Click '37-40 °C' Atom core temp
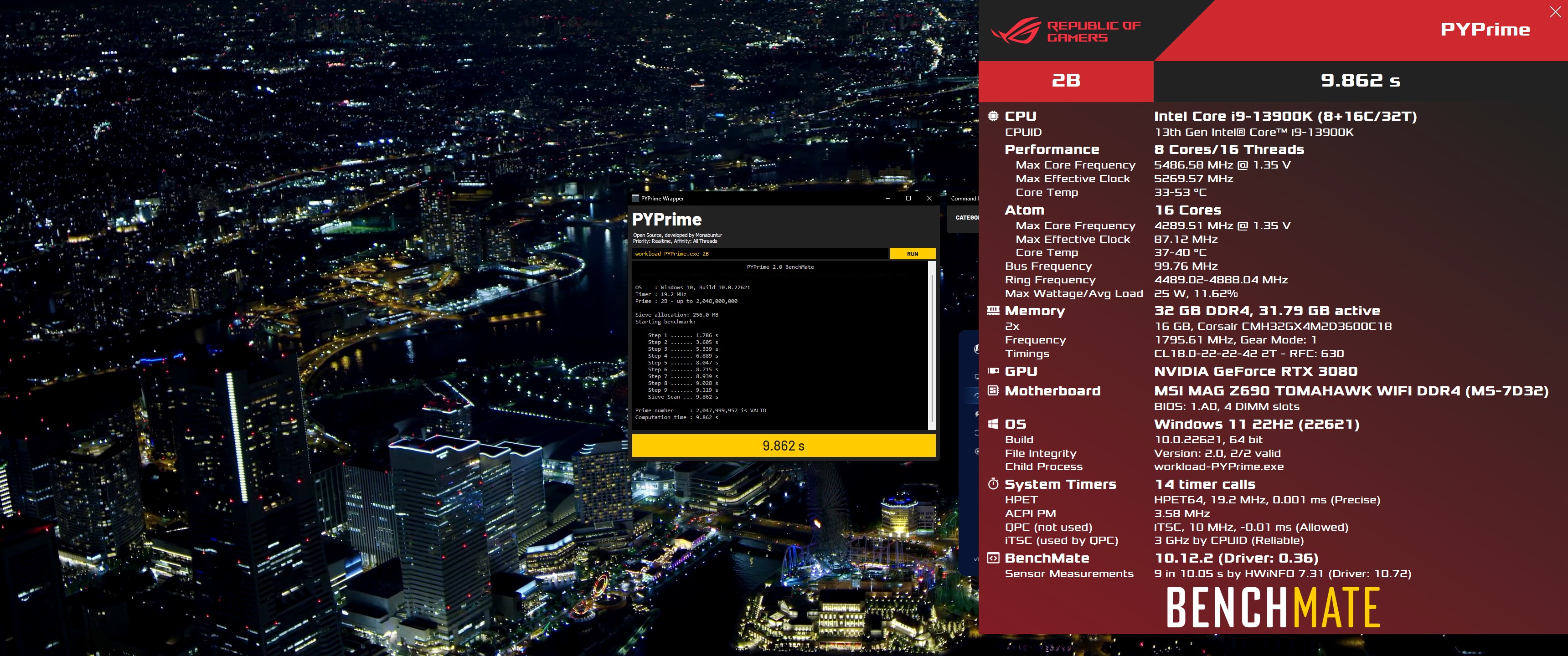Image resolution: width=1568 pixels, height=656 pixels. pyautogui.click(x=1180, y=252)
